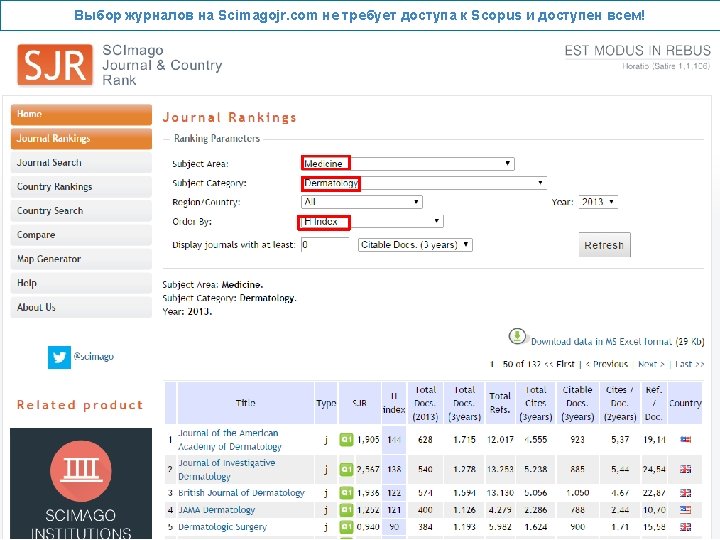The image size is (720, 540).
Task: Click the SJR column header
Action: coord(360,403)
